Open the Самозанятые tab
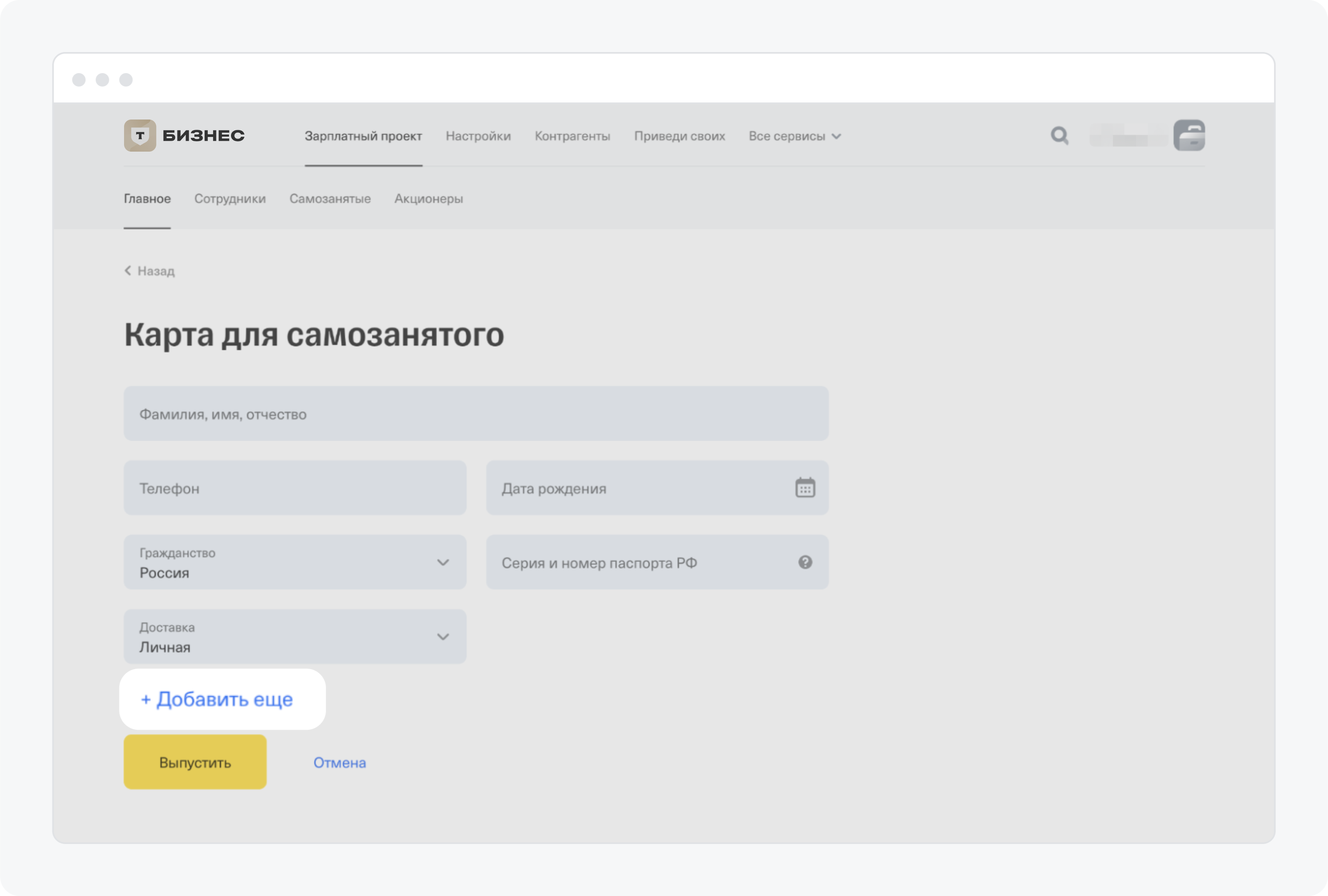The image size is (1328, 896). (330, 199)
